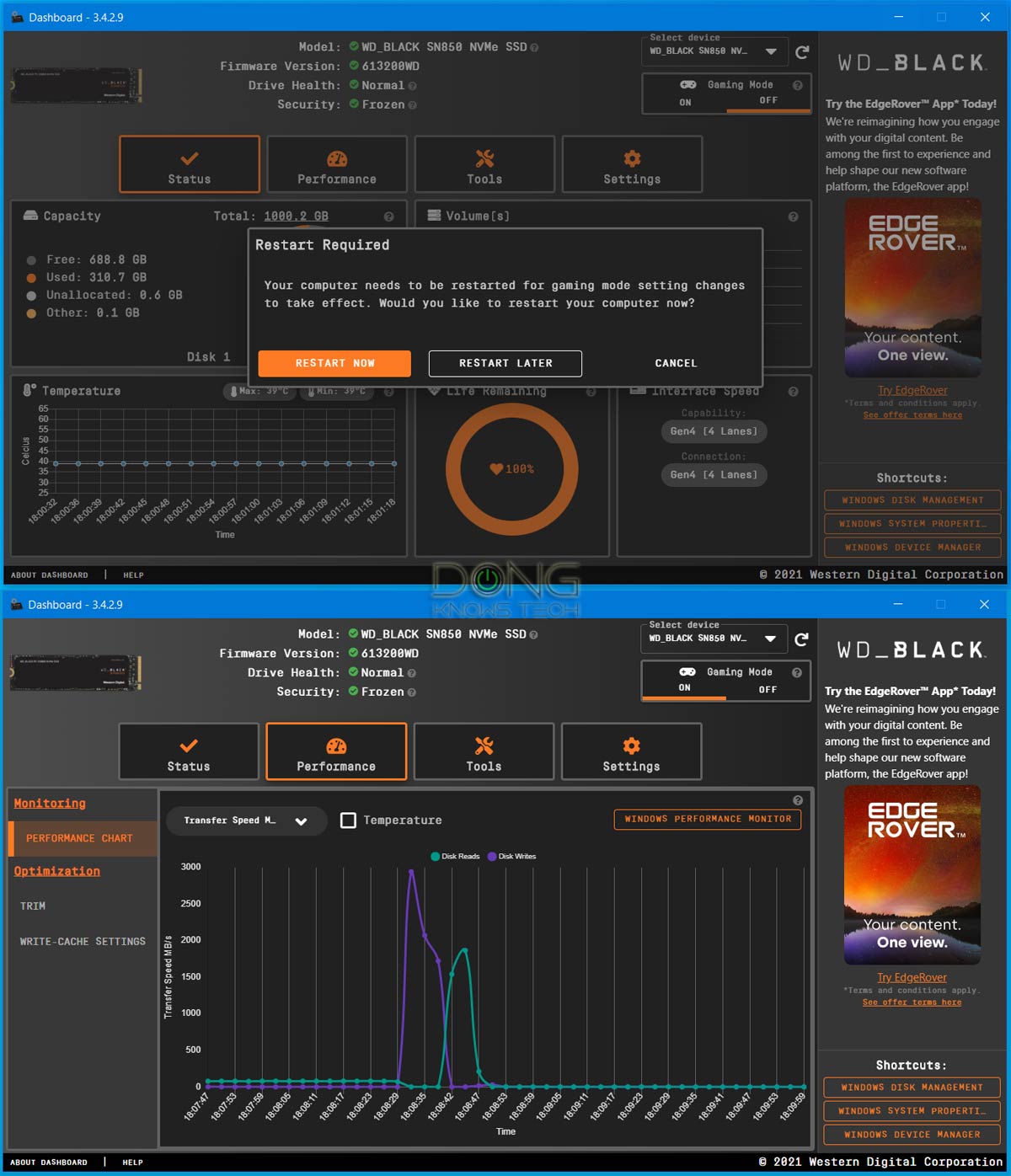
Task: Switch Gaming Mode OFF in Restart Required window
Action: [x=768, y=101]
